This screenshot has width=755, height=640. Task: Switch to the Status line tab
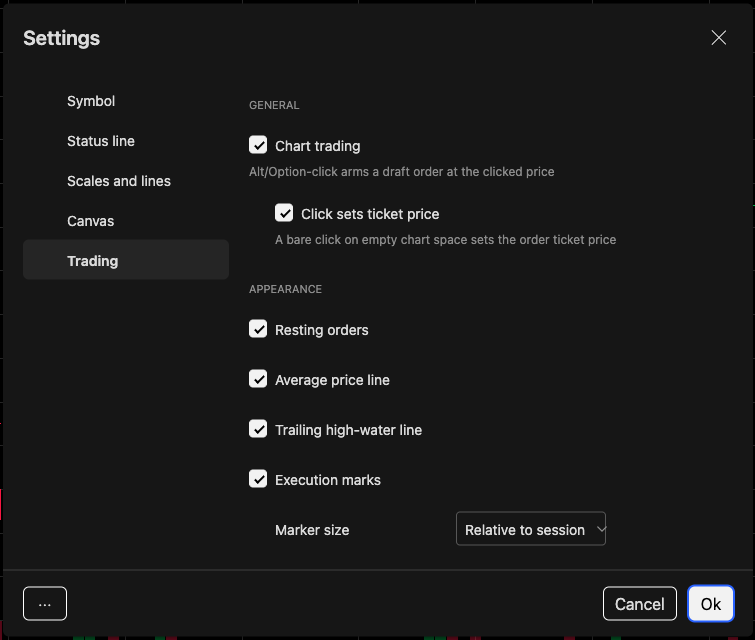click(126, 141)
